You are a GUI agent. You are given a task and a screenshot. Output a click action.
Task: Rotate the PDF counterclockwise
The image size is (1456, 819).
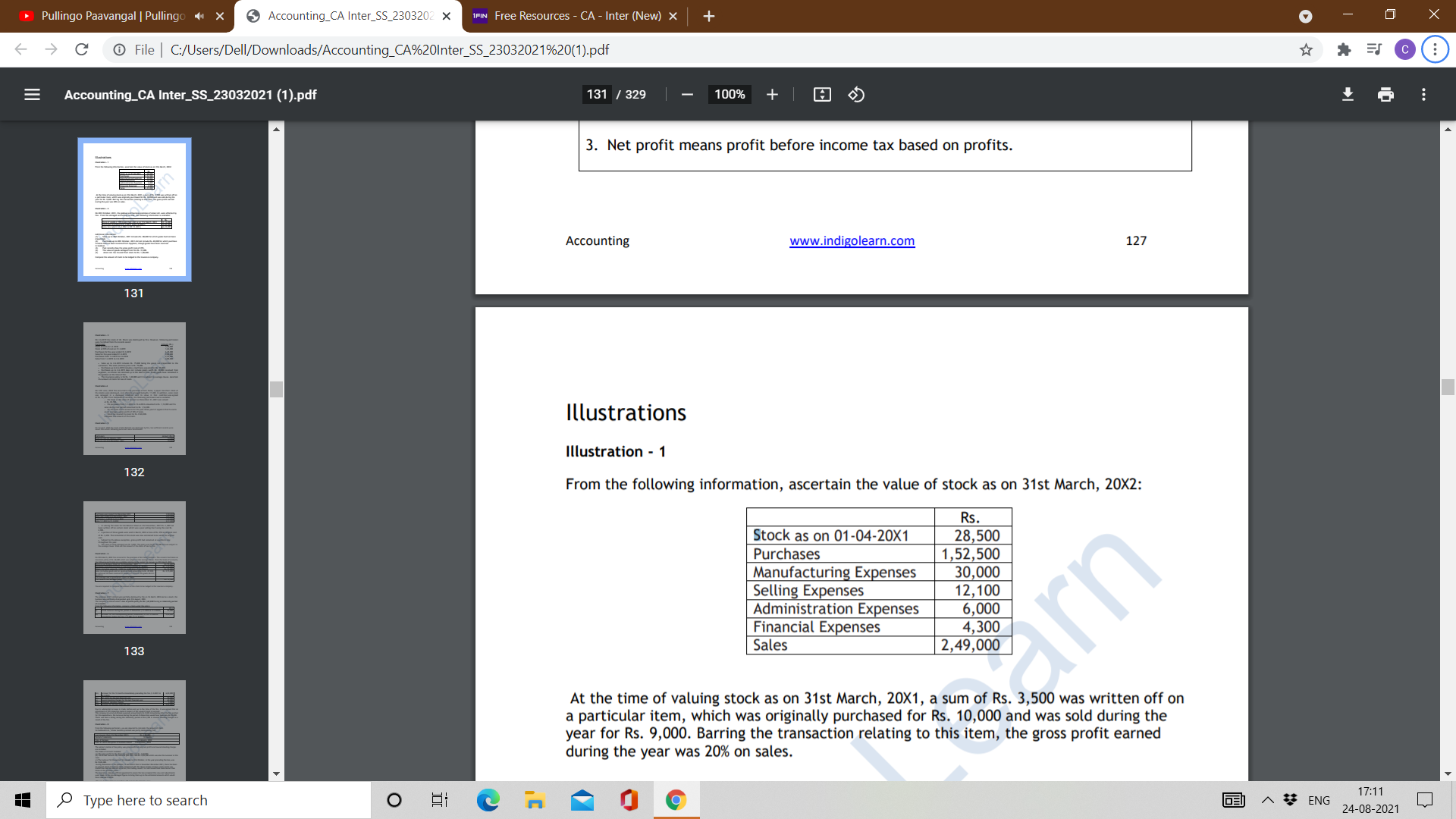pyautogui.click(x=856, y=95)
